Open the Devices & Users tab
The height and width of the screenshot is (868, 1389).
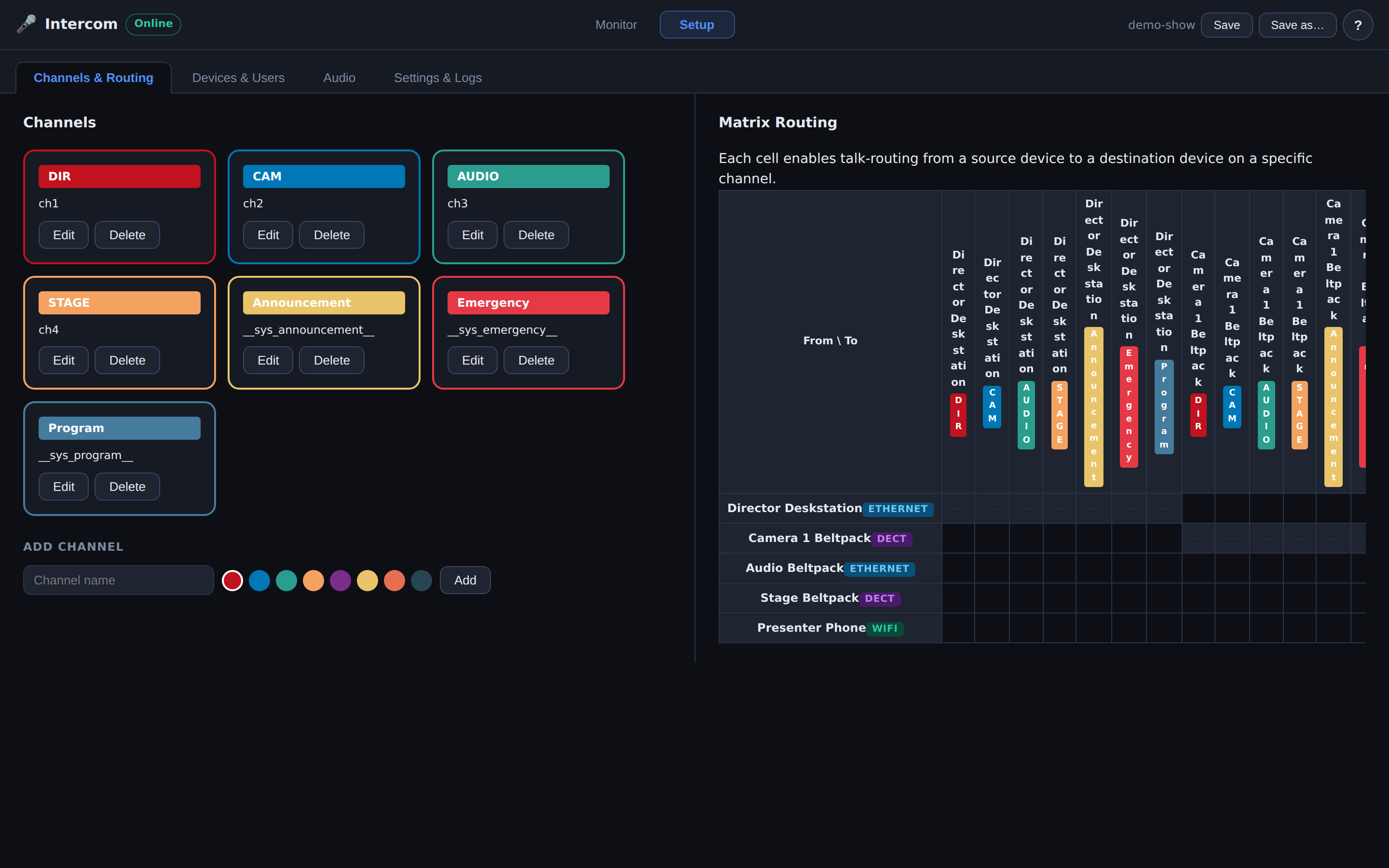click(238, 78)
